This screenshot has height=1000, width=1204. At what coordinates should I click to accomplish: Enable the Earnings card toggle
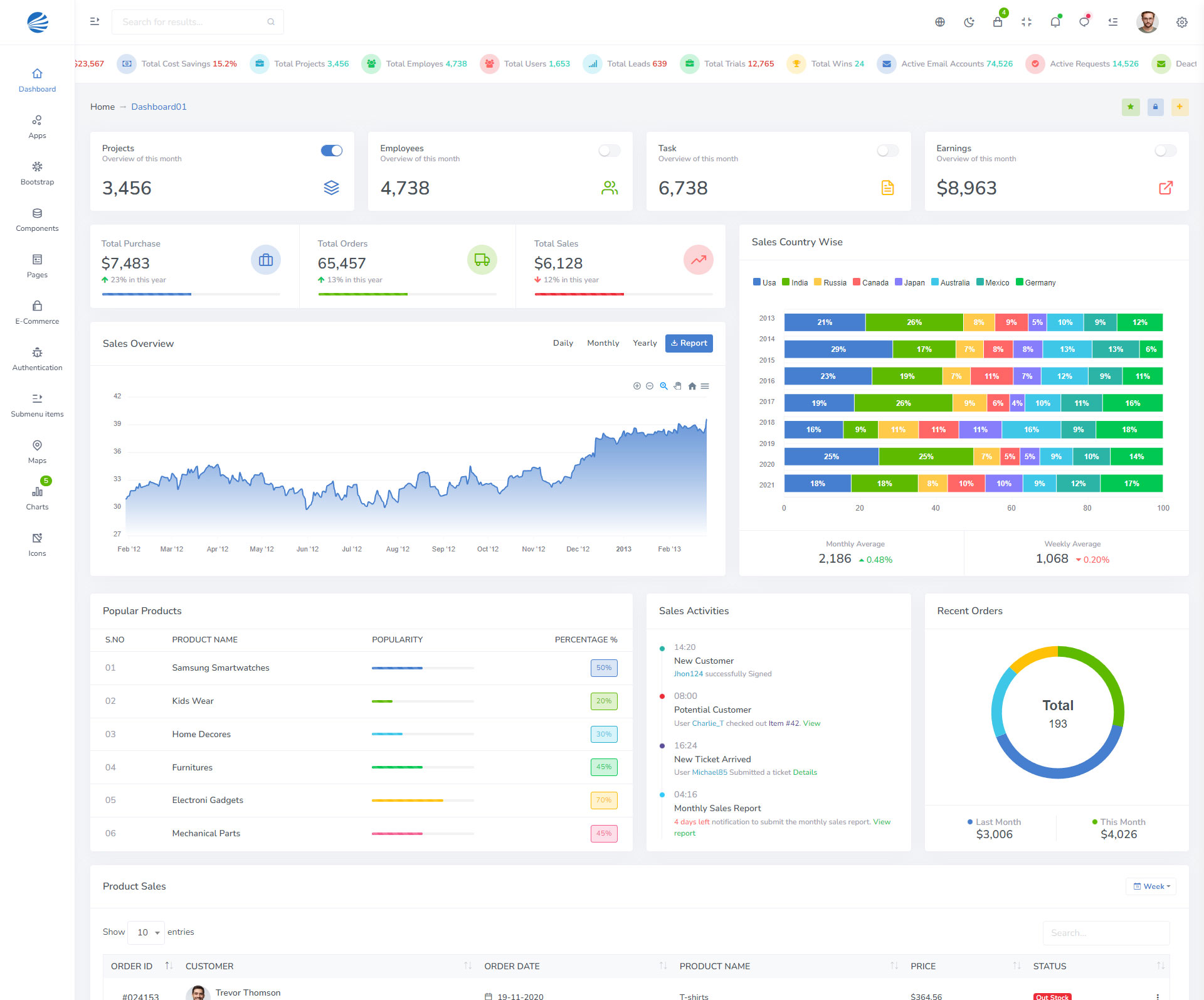point(1165,151)
